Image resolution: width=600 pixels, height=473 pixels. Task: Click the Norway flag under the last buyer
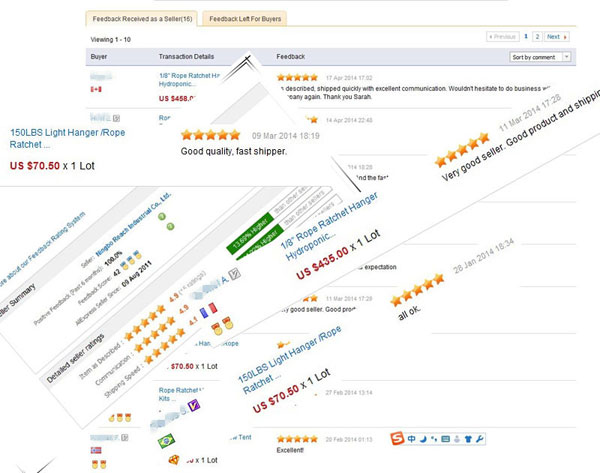(x=96, y=450)
